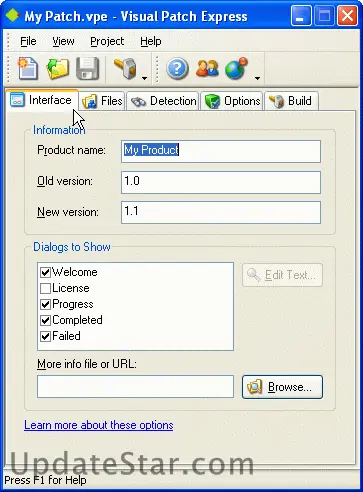Uncheck the Completed dialog checkbox
This screenshot has height=492, width=363.
pyautogui.click(x=45, y=320)
